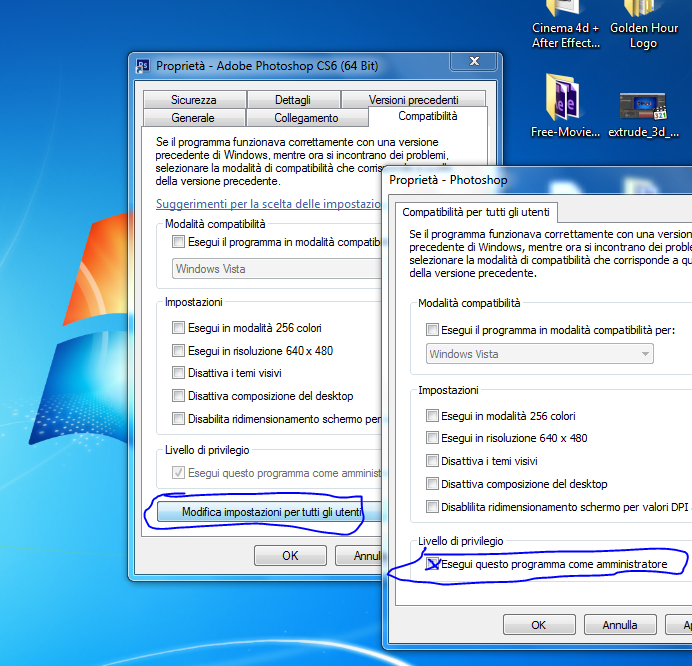
Task: Toggle Disattiva composizione del desktop in CS6 window
Action: 178,395
